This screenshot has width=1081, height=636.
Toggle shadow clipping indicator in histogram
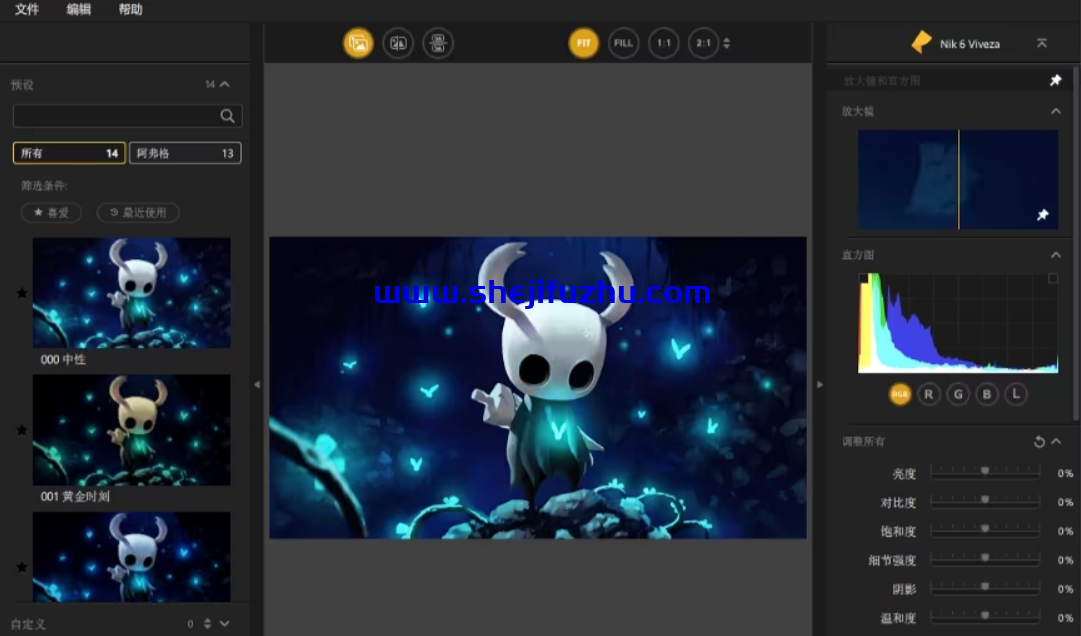coord(863,278)
